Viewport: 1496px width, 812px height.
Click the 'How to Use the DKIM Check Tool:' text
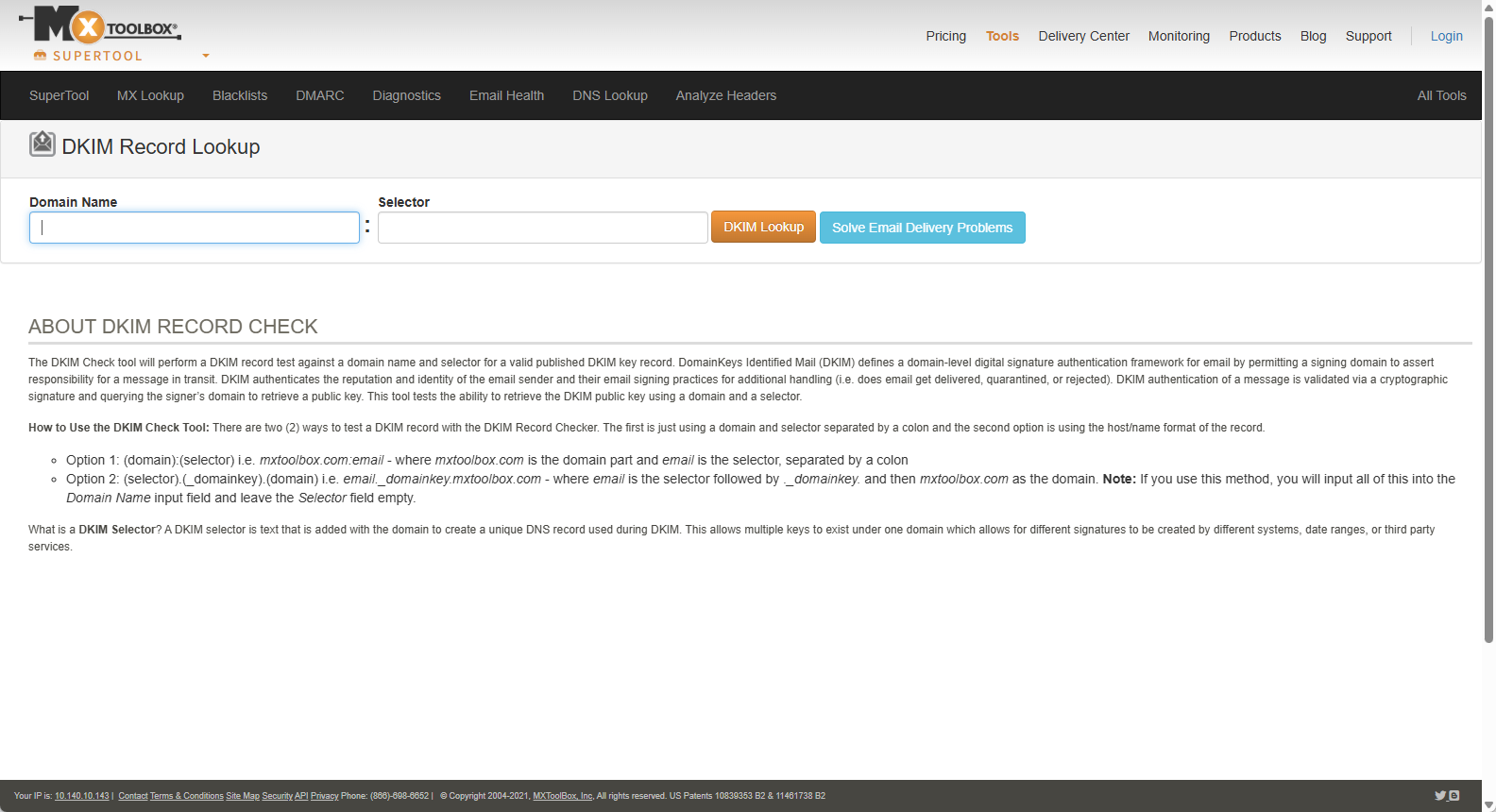[119, 428]
